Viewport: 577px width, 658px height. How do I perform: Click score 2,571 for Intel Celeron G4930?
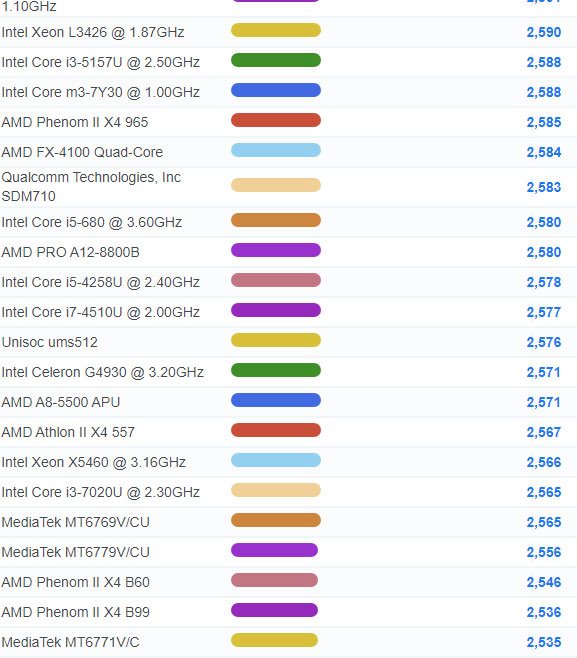pyautogui.click(x=544, y=373)
